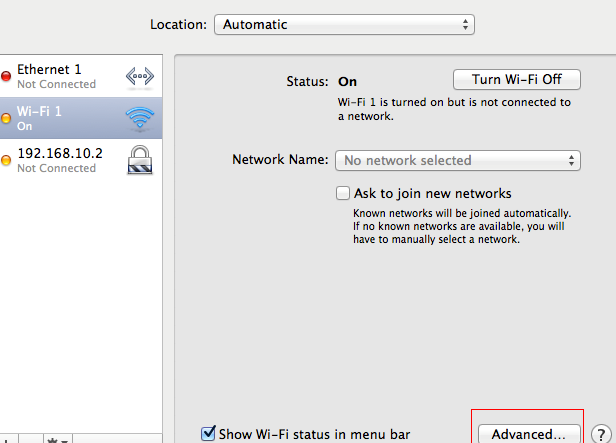
Task: Open the help question mark button
Action: pos(601,434)
